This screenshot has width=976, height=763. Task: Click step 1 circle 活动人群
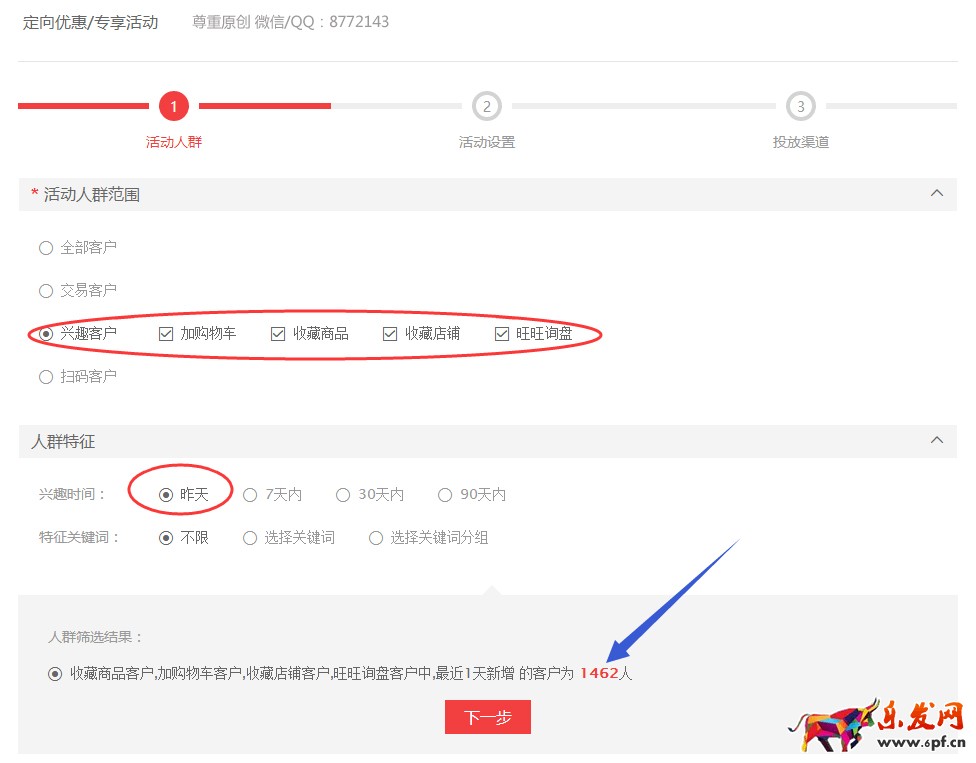click(x=173, y=106)
